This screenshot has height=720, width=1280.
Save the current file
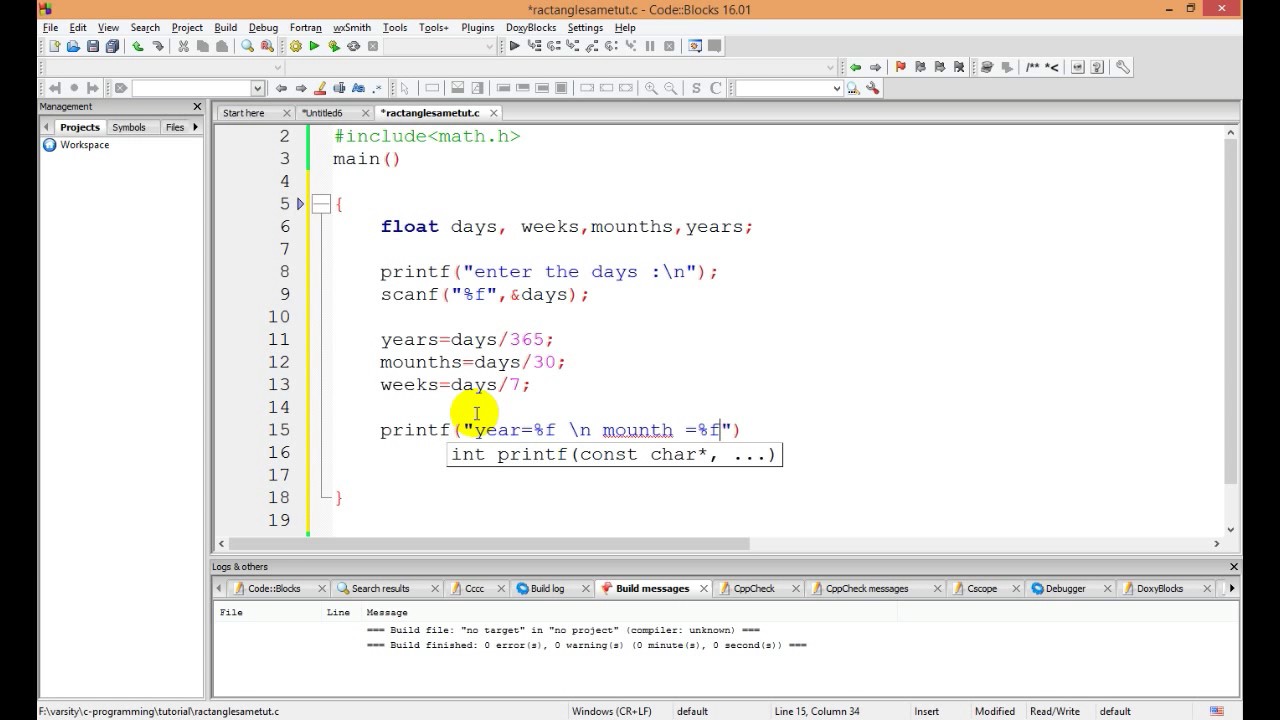(93, 46)
